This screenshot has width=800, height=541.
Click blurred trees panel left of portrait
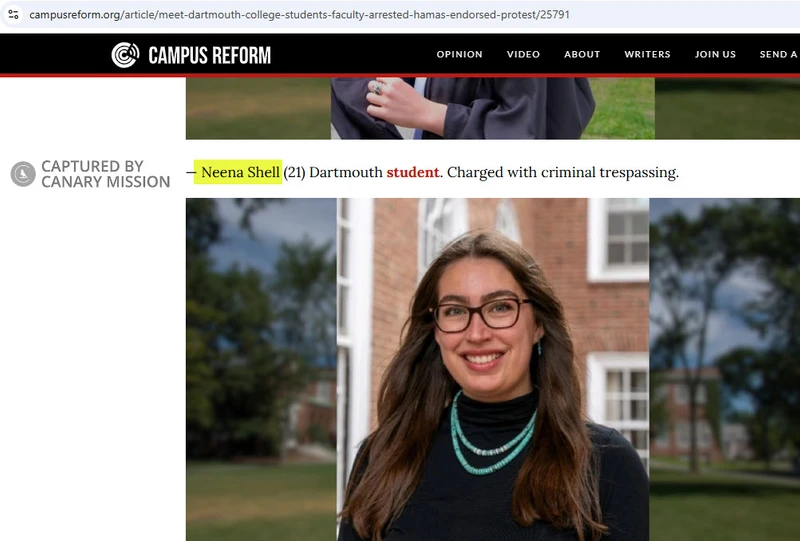tap(261, 370)
